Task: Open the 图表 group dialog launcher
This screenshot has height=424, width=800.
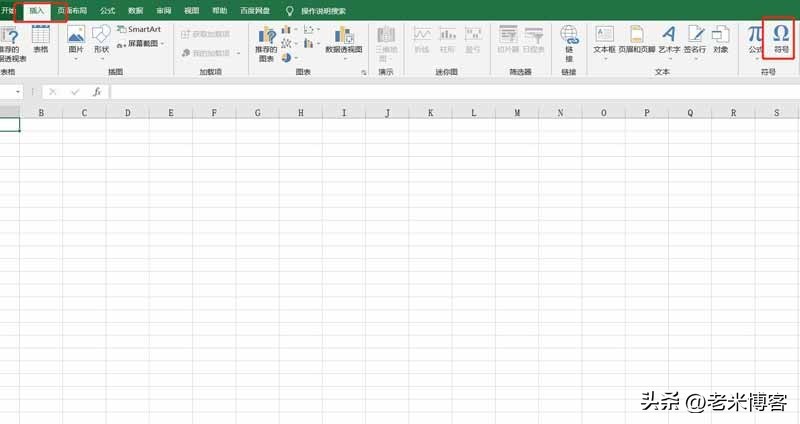Action: (363, 73)
